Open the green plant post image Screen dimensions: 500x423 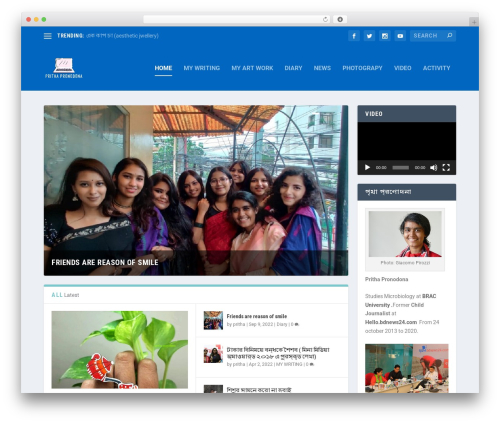(x=120, y=350)
